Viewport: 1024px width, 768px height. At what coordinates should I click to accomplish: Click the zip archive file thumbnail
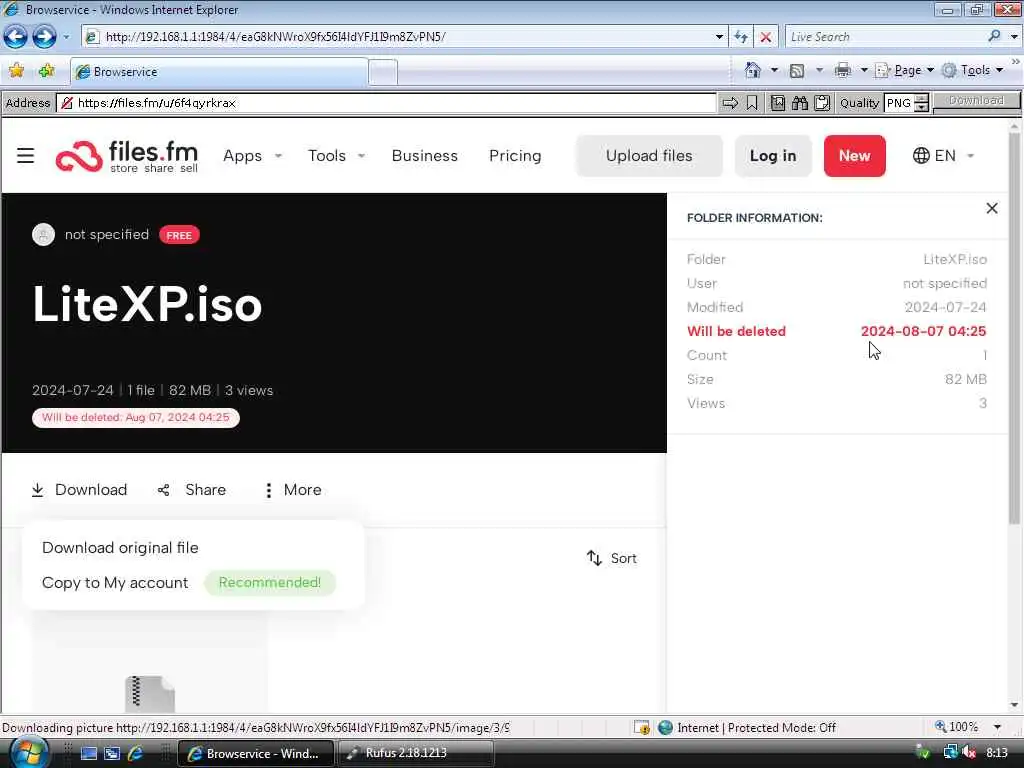point(150,694)
